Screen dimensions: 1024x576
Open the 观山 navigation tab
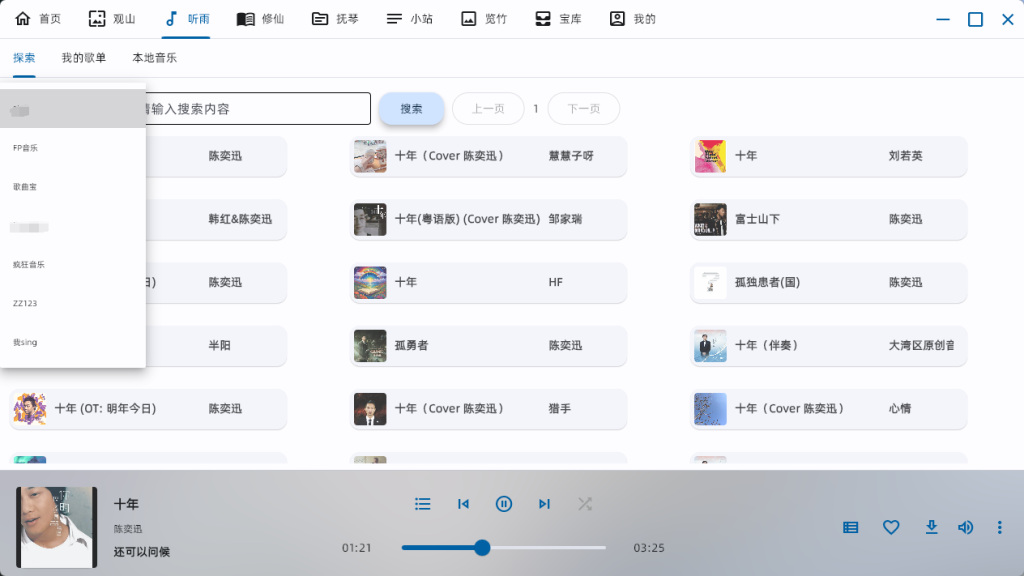pyautogui.click(x=112, y=19)
